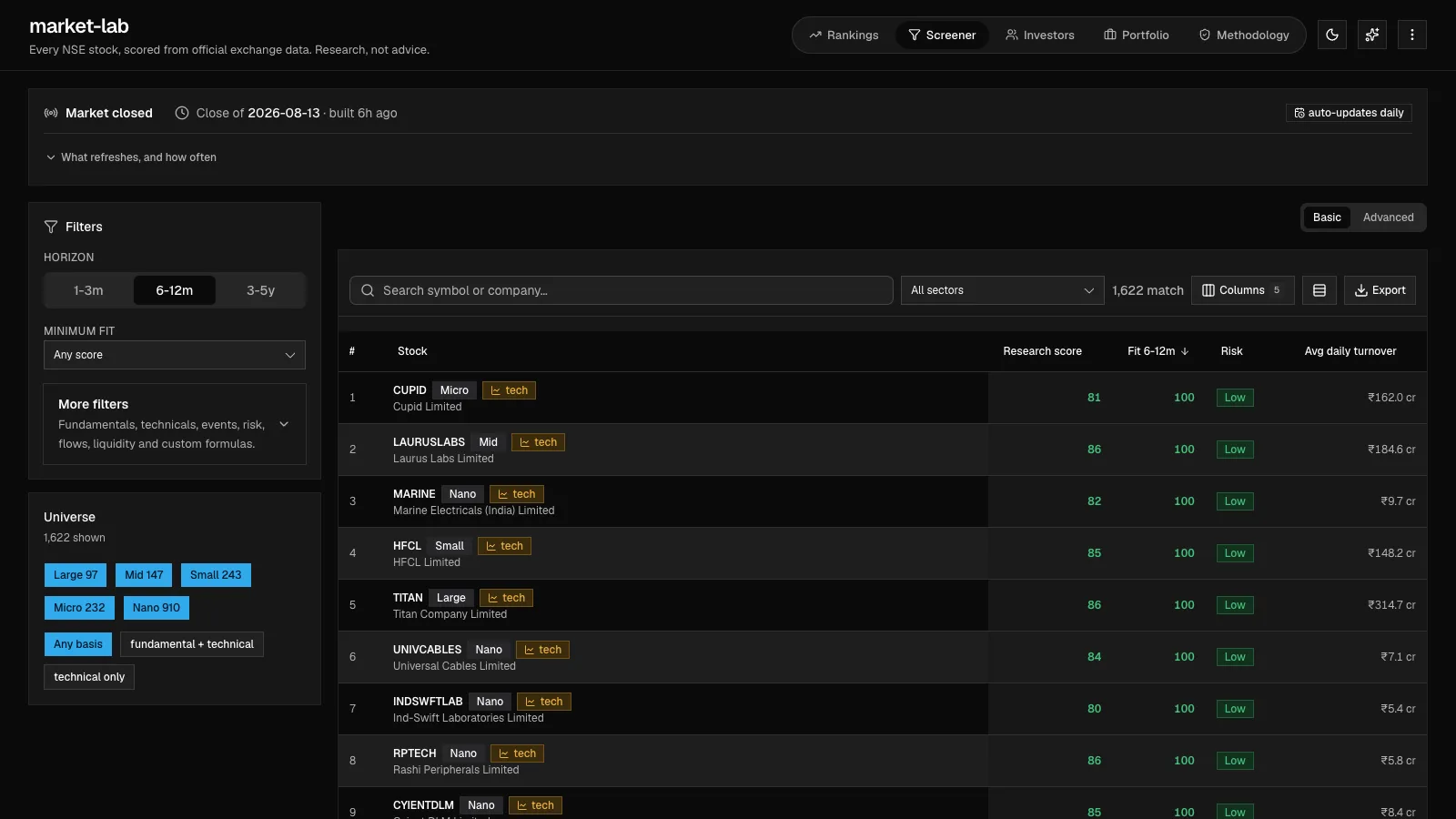Click the auto-updates daily badge
The width and height of the screenshot is (1456, 819).
click(1349, 113)
